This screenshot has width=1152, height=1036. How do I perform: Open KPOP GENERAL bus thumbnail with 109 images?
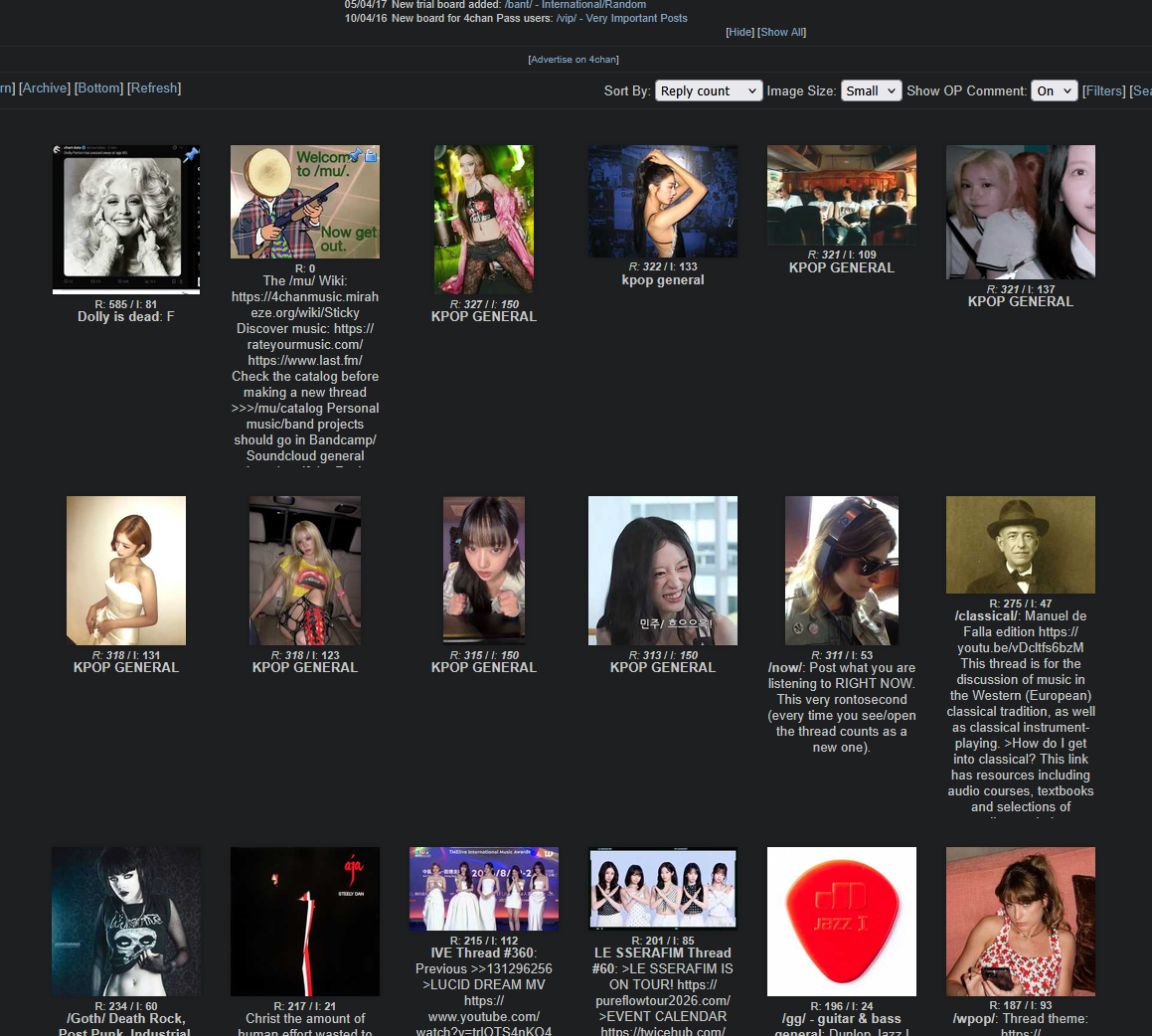[841, 195]
